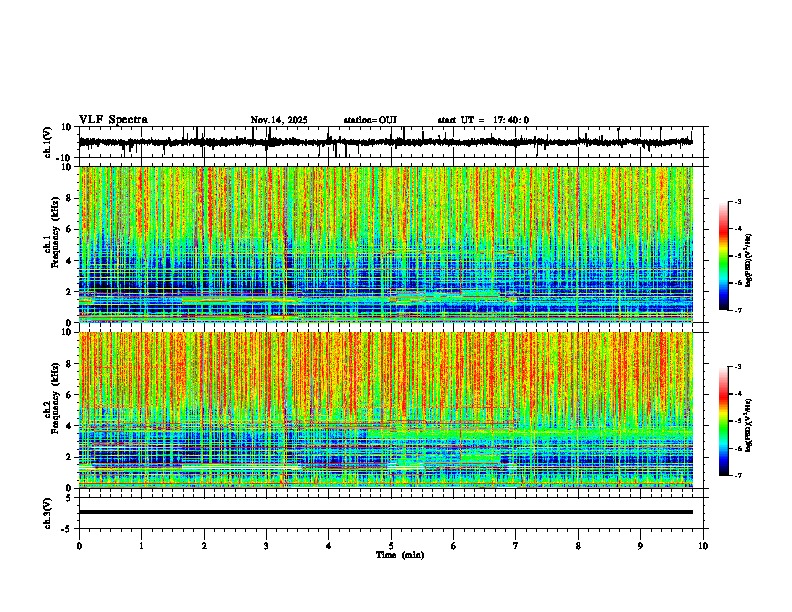792x612 pixels.
Task: Click the ch.3 flat black trace line
Action: pos(386,512)
